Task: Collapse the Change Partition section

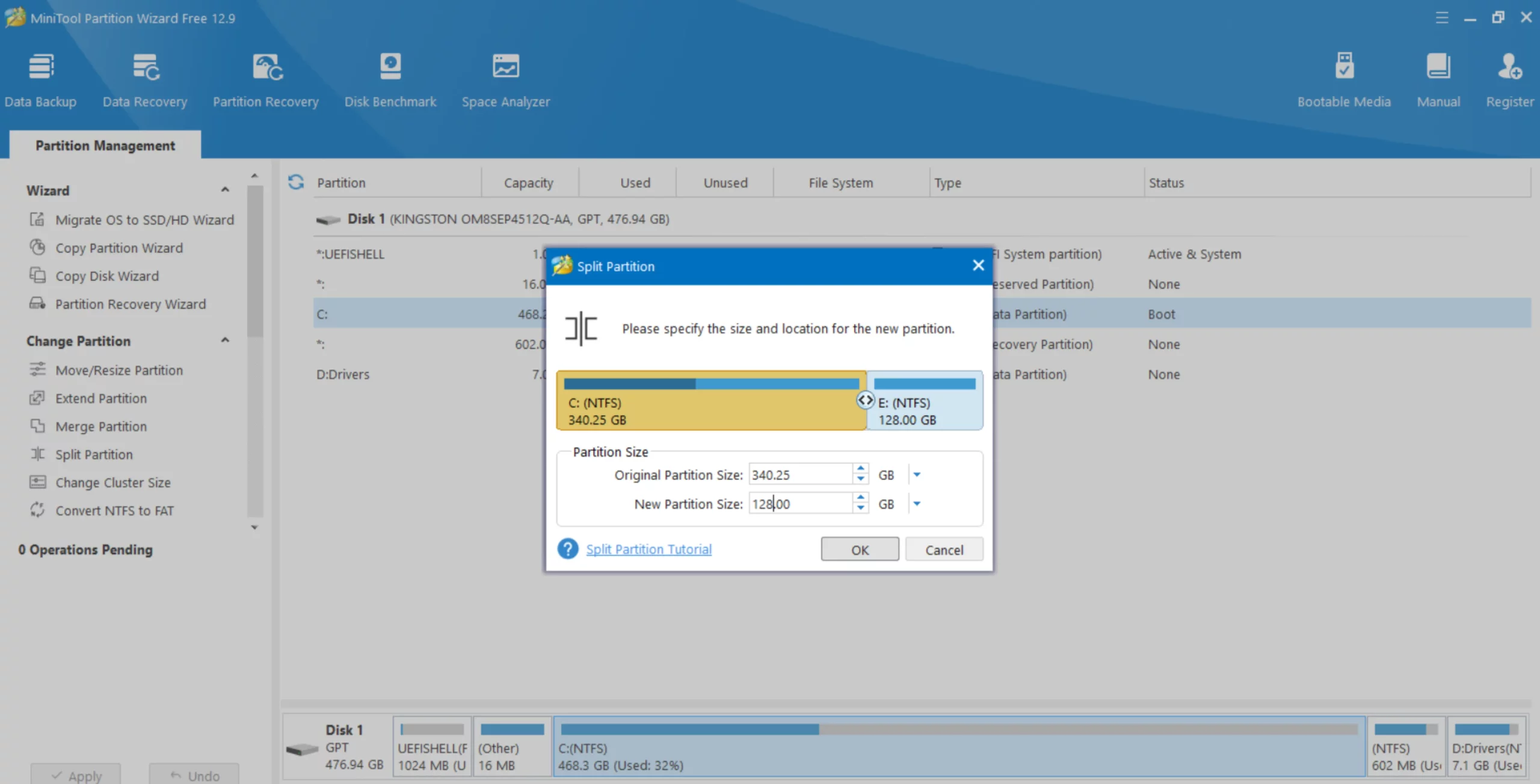Action: pyautogui.click(x=225, y=340)
